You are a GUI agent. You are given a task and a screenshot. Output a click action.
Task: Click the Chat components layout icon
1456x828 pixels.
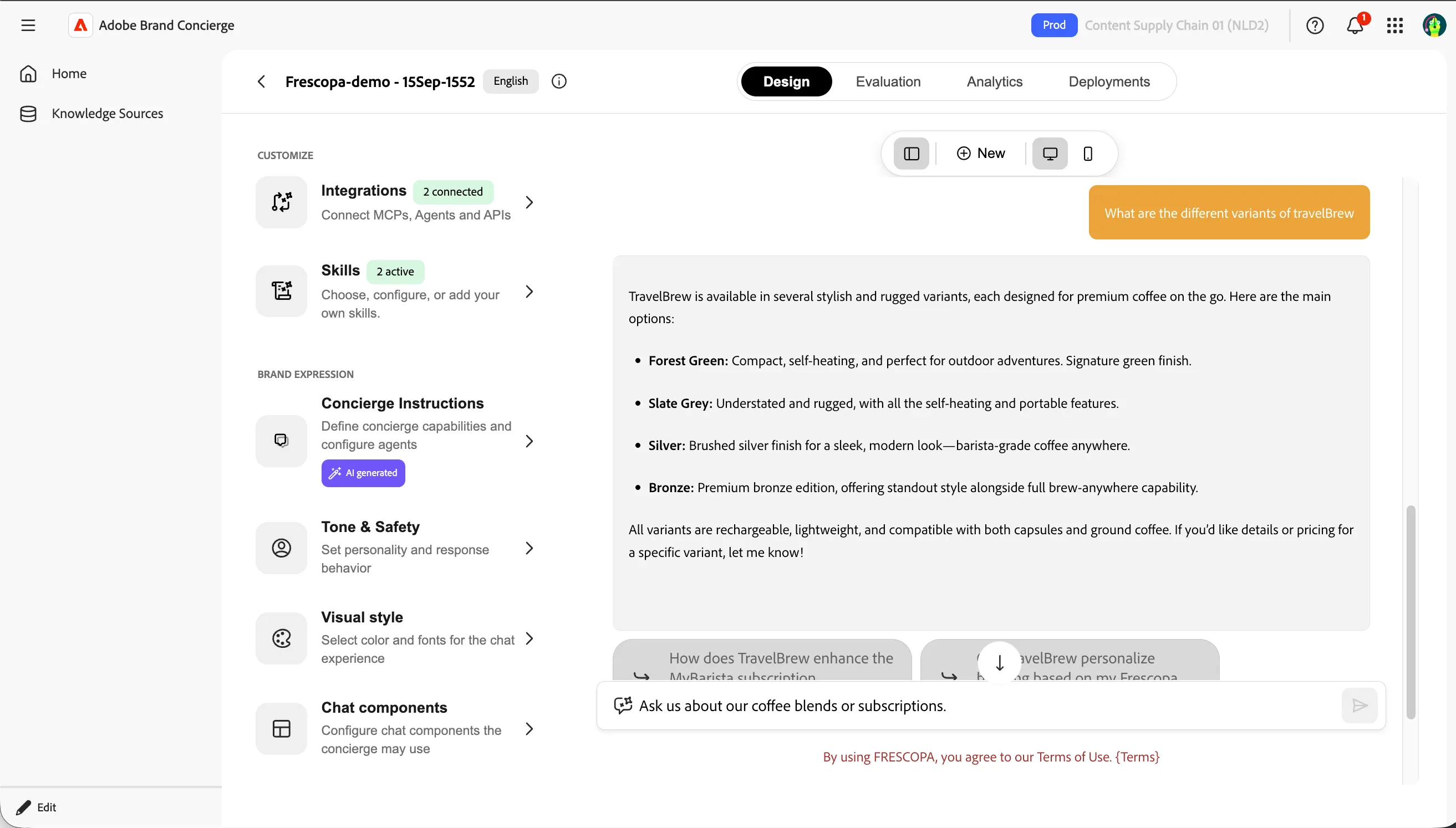click(281, 728)
